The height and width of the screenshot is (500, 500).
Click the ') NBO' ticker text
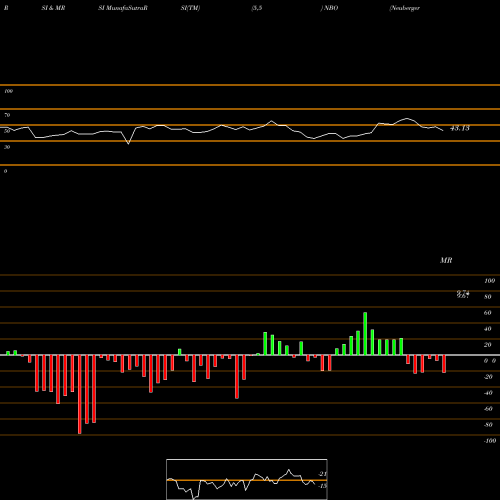point(329,8)
